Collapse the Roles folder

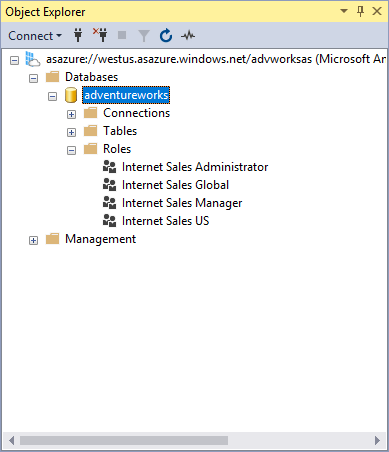pos(71,151)
